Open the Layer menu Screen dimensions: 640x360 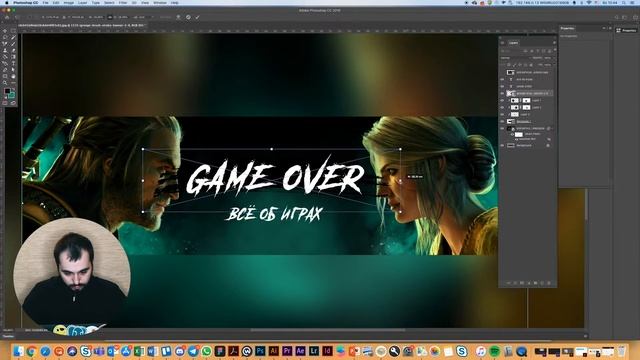(x=82, y=2)
